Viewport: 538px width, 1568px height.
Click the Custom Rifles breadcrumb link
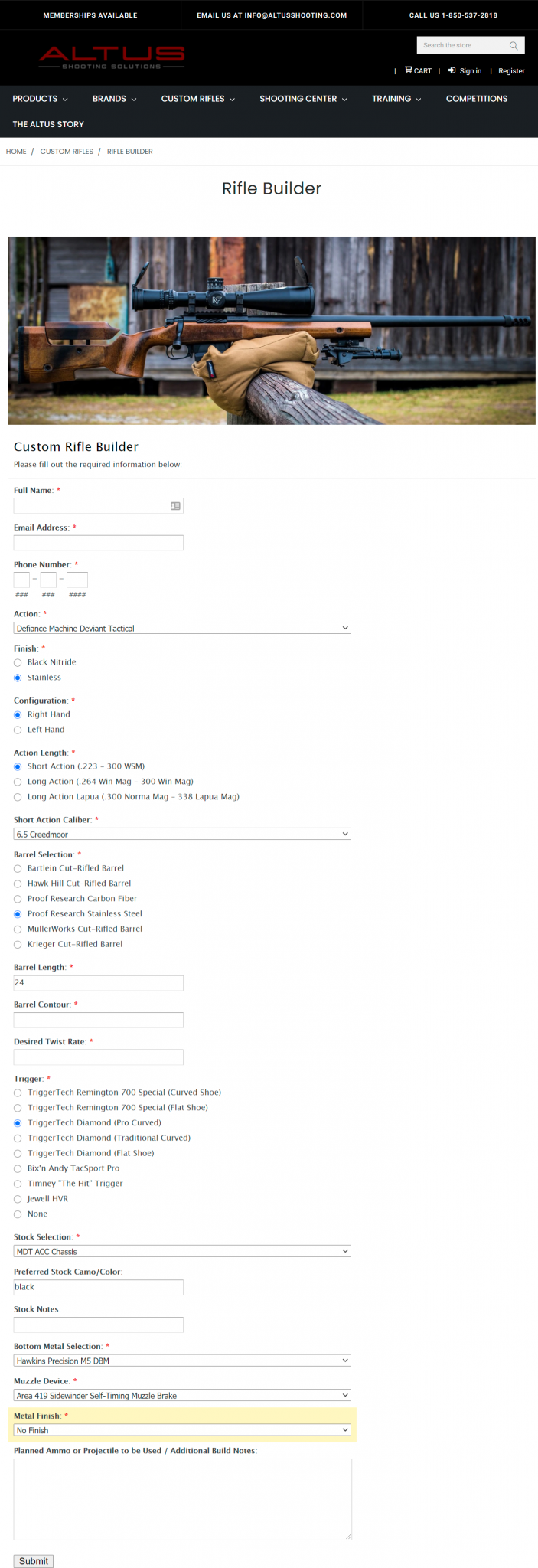tap(67, 152)
